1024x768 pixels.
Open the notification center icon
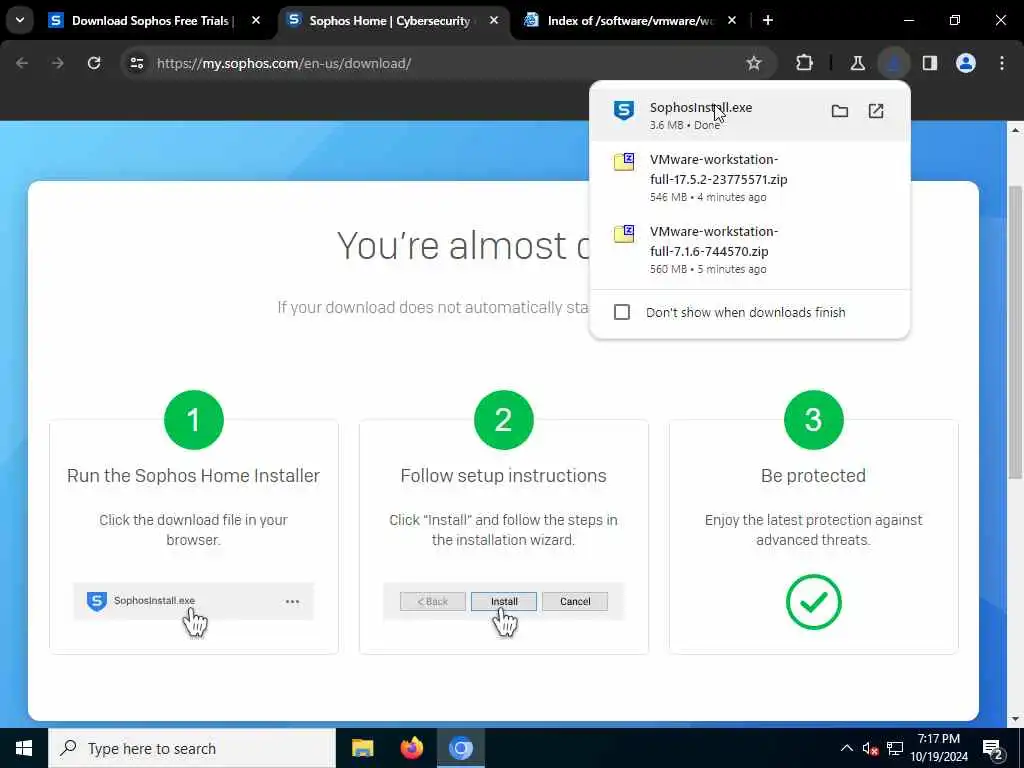point(992,748)
